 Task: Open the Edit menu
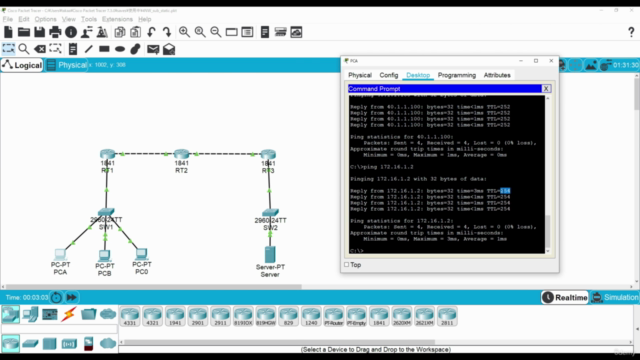(24, 19)
